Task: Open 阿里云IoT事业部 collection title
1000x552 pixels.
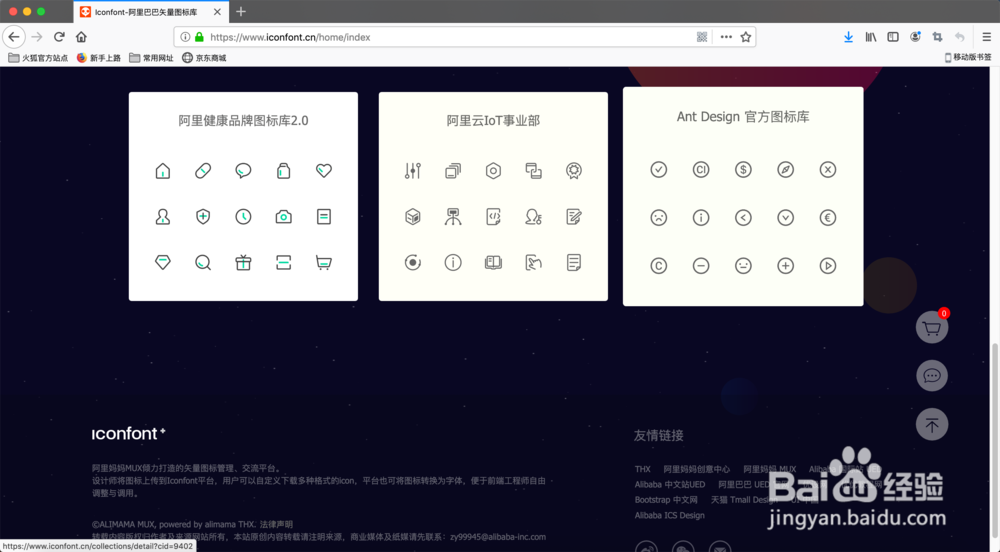Action: click(x=493, y=121)
